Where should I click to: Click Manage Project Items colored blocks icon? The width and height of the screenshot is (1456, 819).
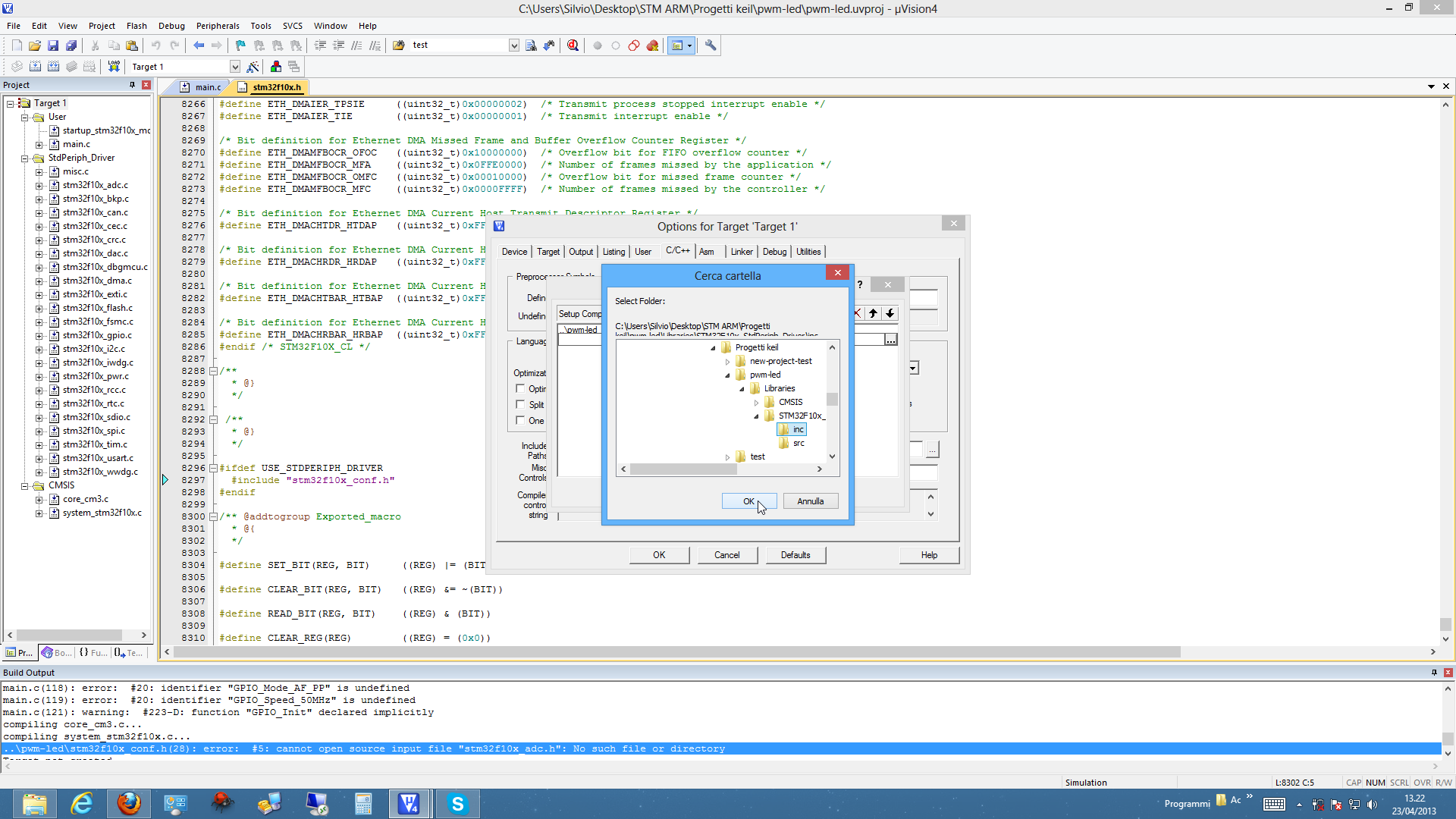point(276,67)
